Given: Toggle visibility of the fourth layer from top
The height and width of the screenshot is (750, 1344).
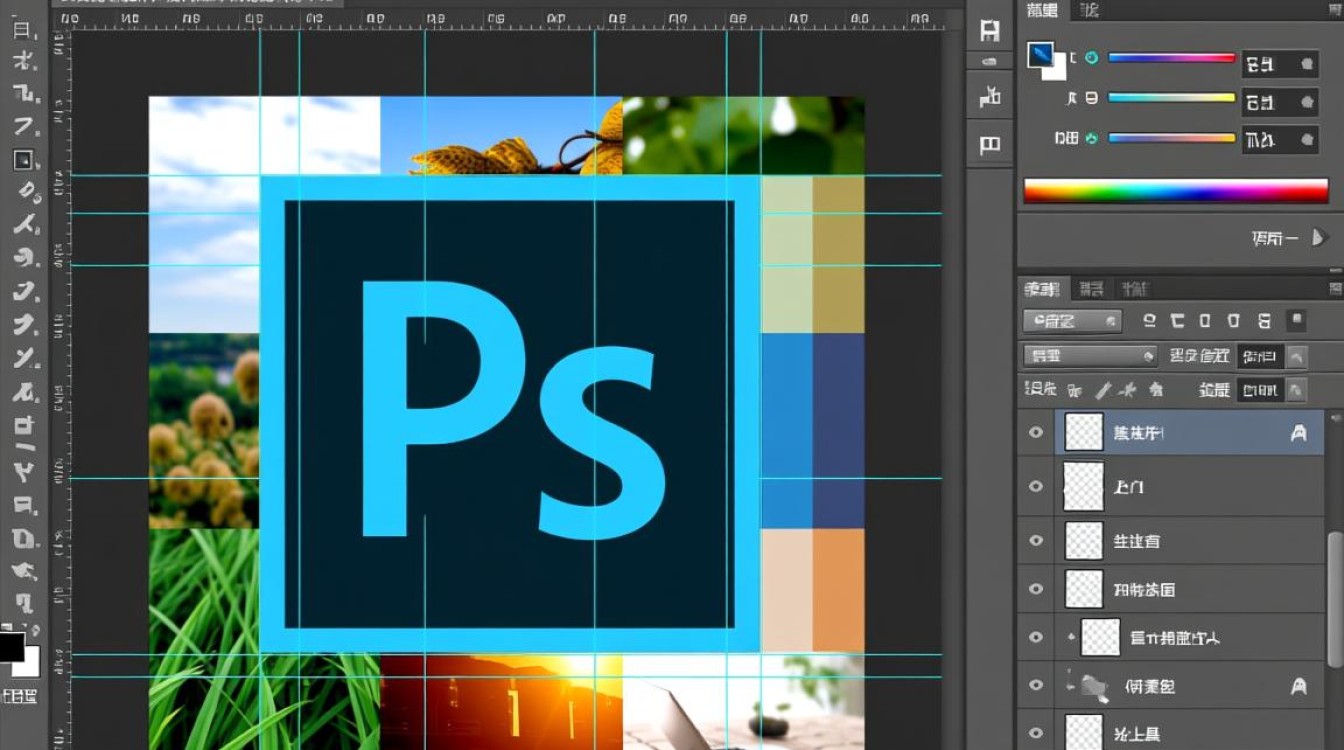Looking at the screenshot, I should tap(1036, 590).
